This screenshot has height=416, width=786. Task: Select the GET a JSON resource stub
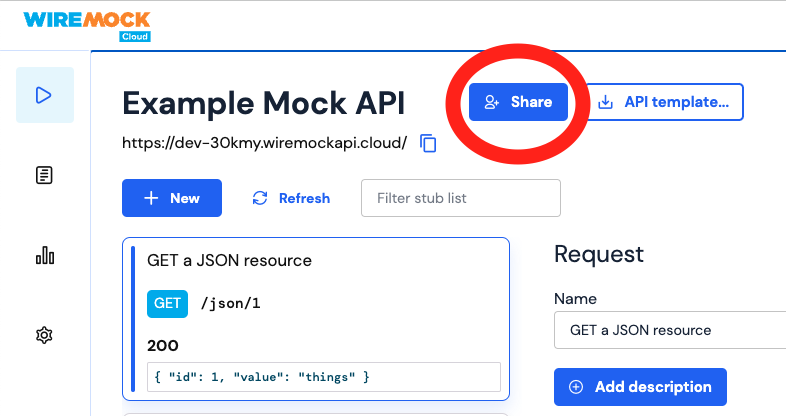[x=316, y=319]
